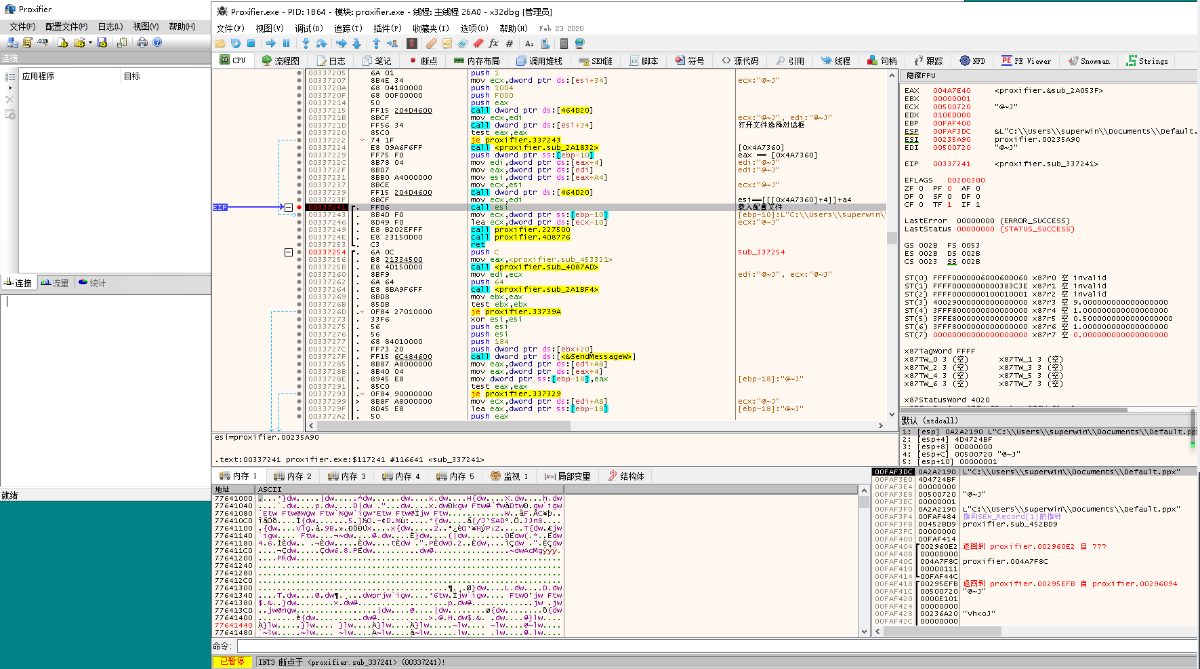The height and width of the screenshot is (669, 1200).
Task: Restart the debugged program toolbar icon
Action: click(x=235, y=43)
